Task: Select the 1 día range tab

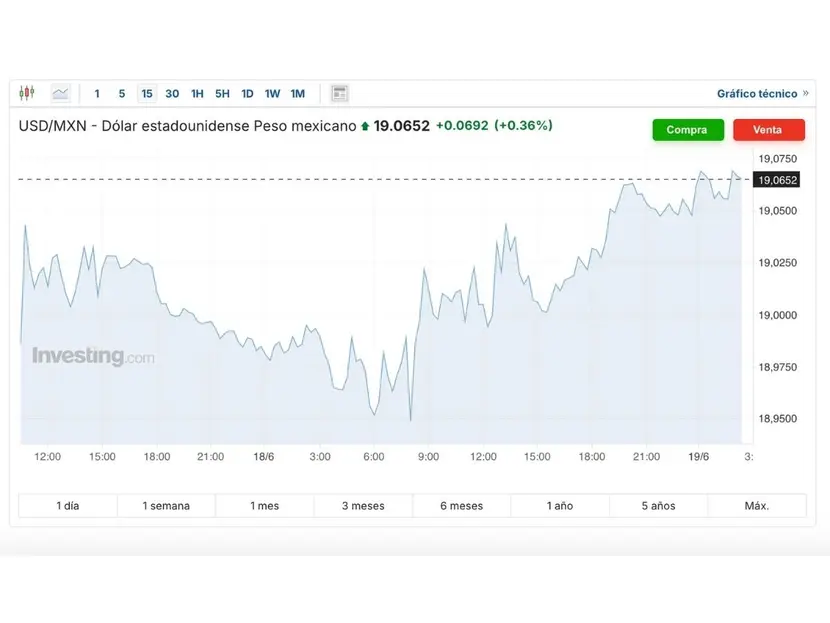Action: point(67,506)
